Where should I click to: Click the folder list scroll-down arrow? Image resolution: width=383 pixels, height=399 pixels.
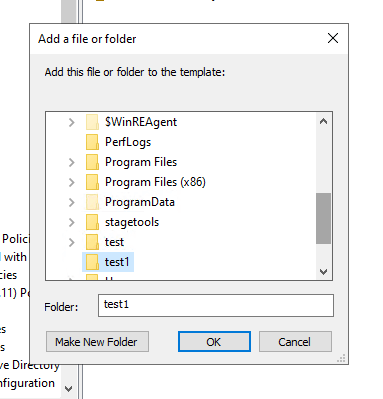click(323, 272)
